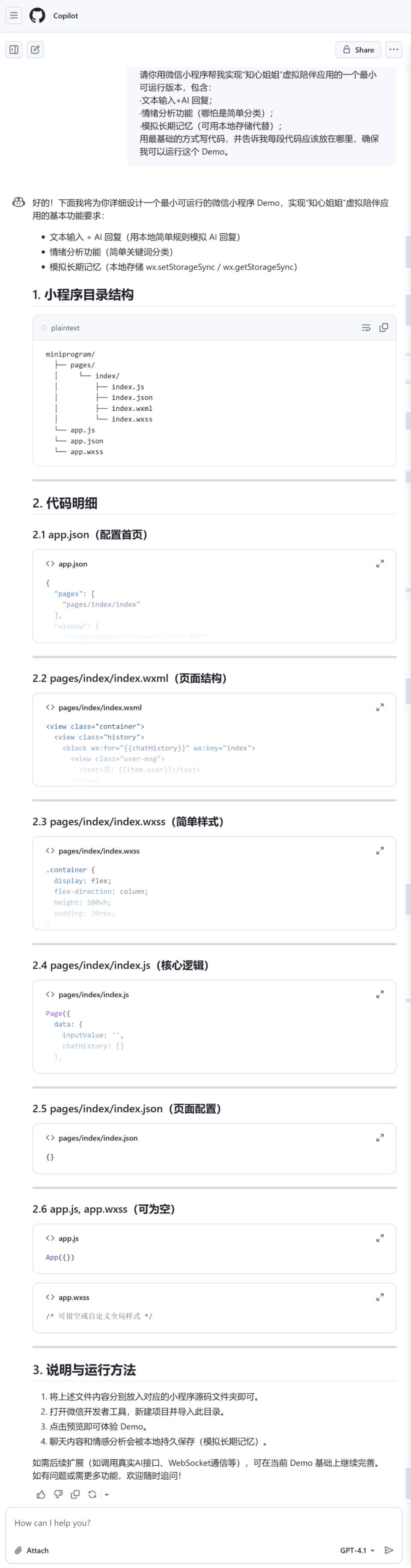Click the Attach button
Viewport: 411px width, 1568px height.
pos(32,1550)
